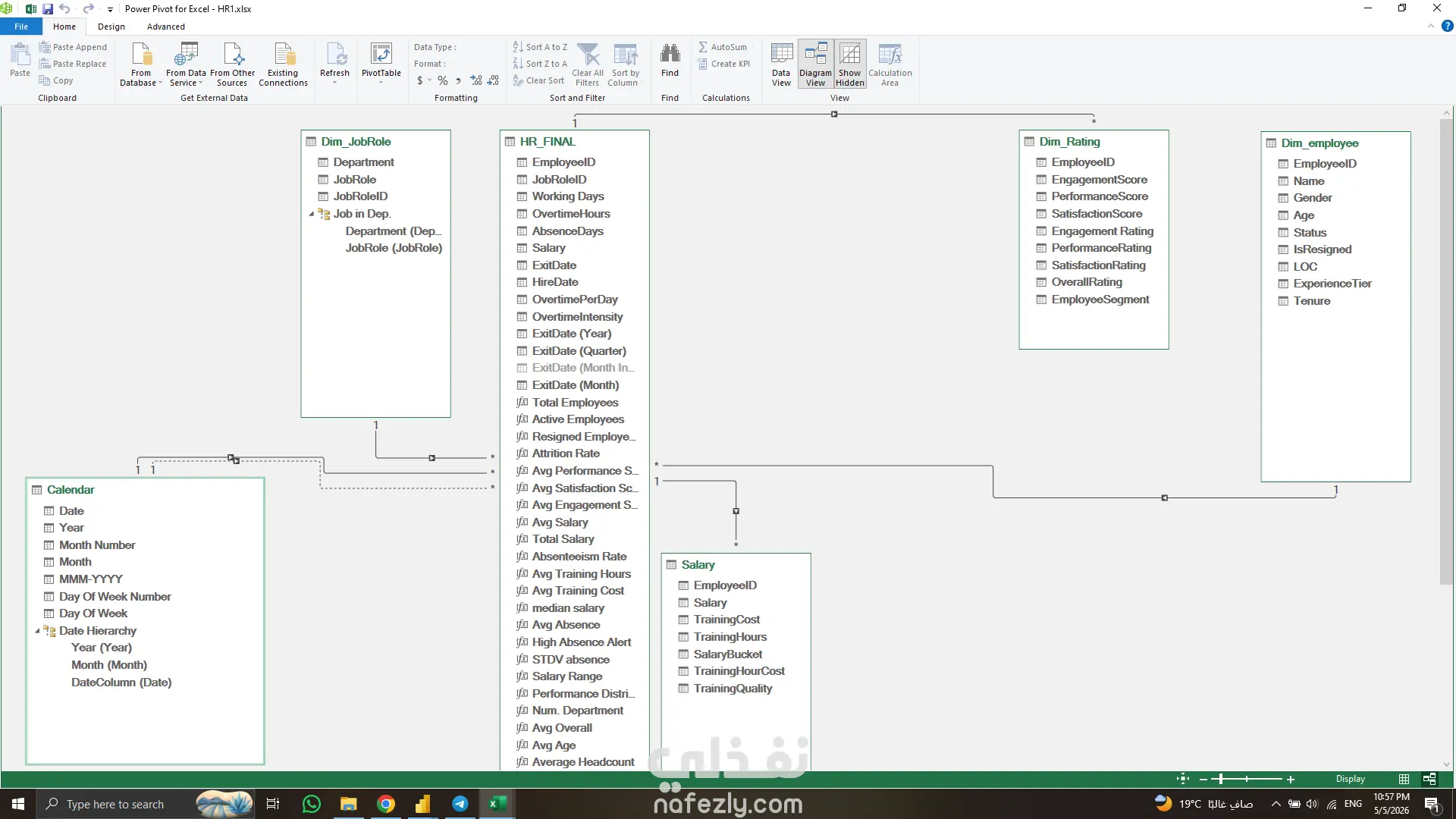Toggle Show Hidden fields
This screenshot has width=1456, height=819.
(850, 64)
